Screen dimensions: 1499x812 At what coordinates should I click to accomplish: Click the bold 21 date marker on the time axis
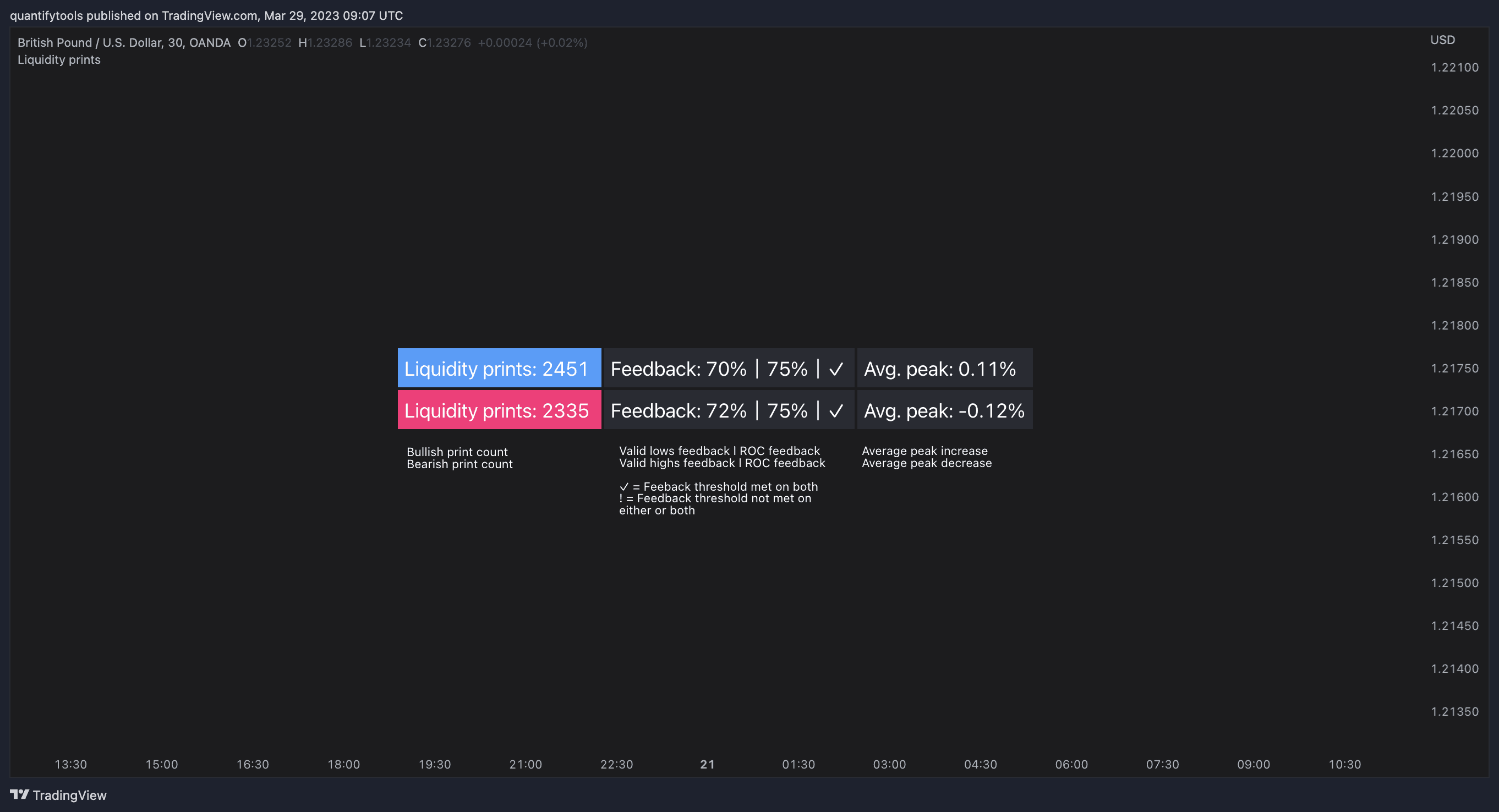click(x=707, y=764)
